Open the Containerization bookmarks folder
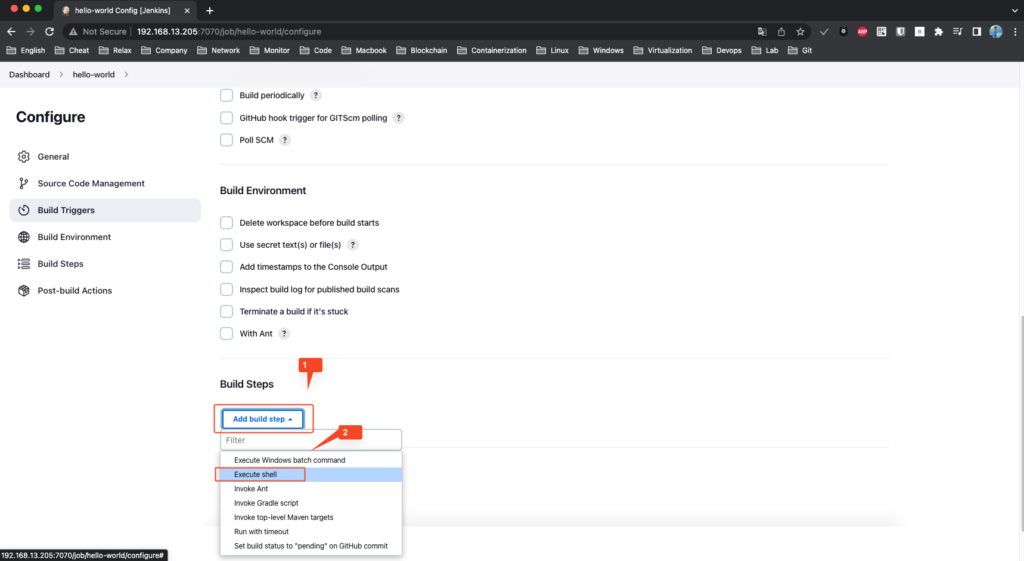This screenshot has height=561, width=1024. point(492,50)
